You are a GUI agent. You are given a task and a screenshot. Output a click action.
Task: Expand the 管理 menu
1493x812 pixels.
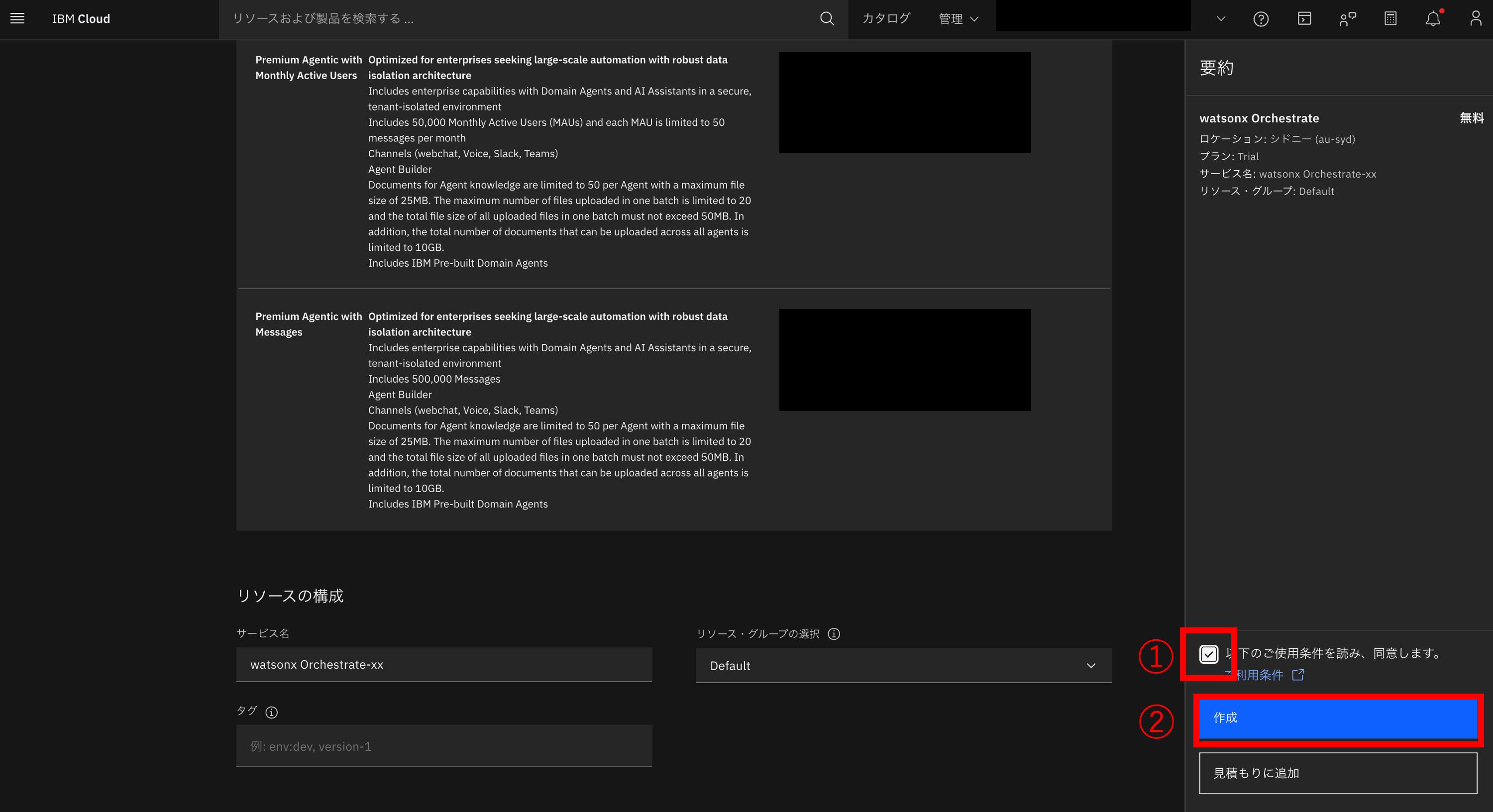click(x=958, y=18)
